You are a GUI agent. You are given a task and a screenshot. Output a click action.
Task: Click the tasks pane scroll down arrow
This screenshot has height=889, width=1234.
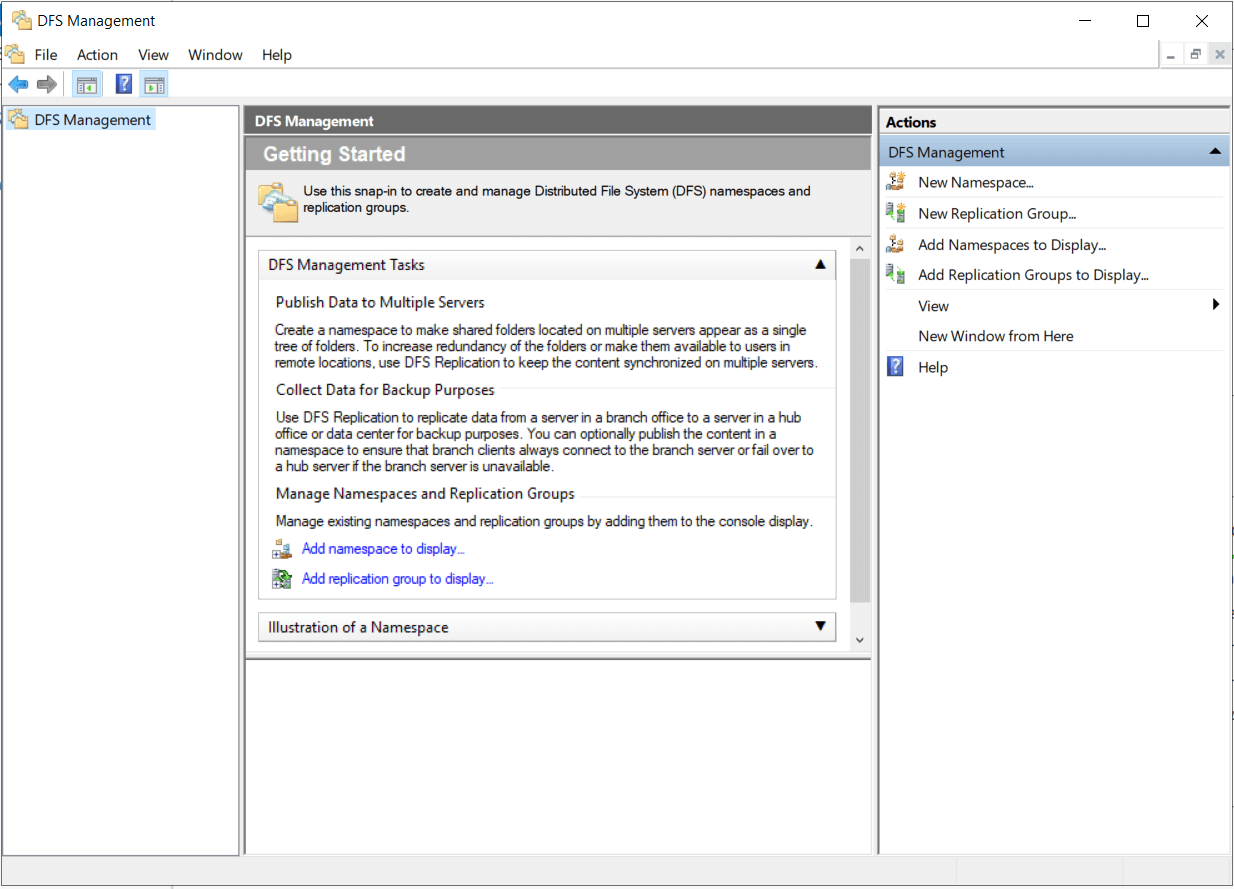pos(860,639)
